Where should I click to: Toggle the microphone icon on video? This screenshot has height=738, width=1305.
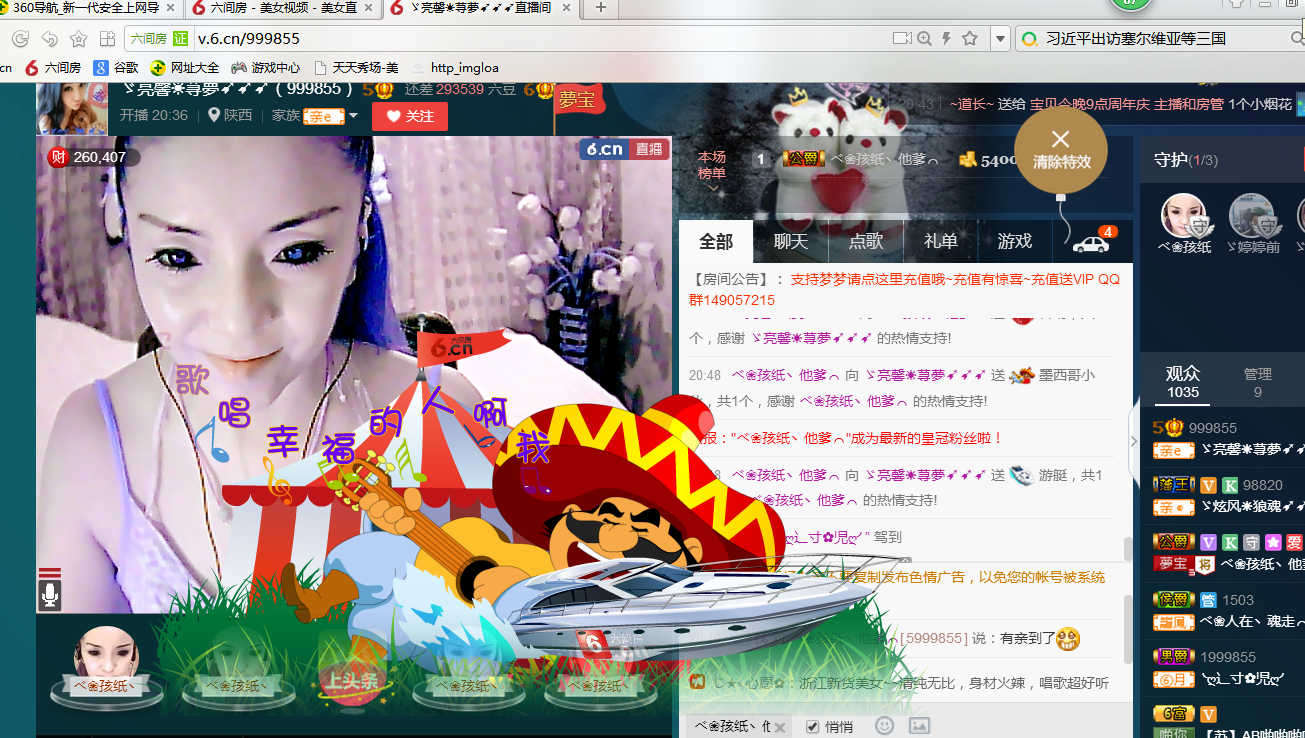click(x=50, y=596)
